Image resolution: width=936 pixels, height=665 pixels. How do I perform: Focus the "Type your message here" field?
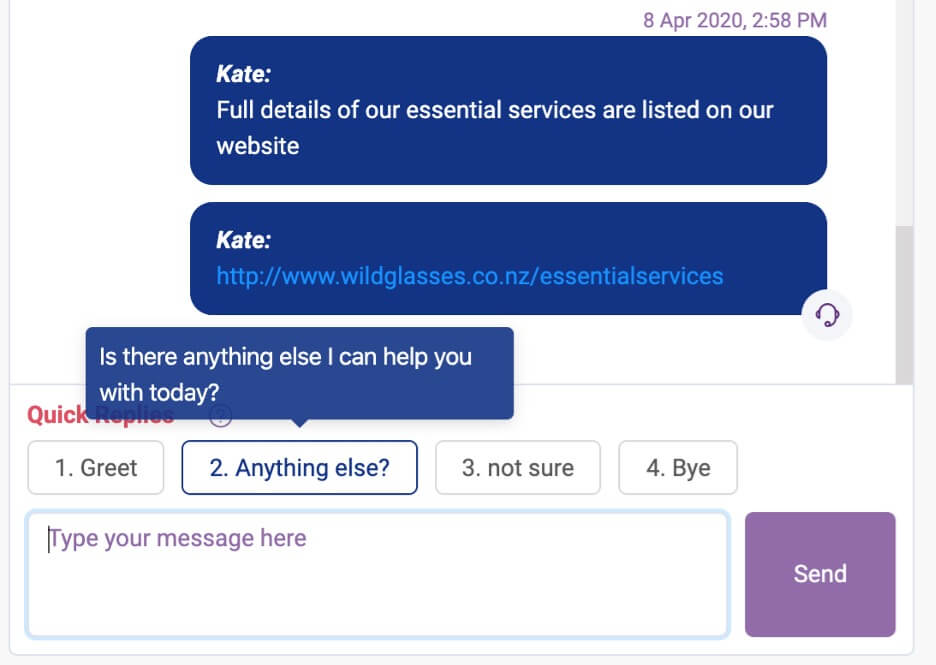click(377, 574)
